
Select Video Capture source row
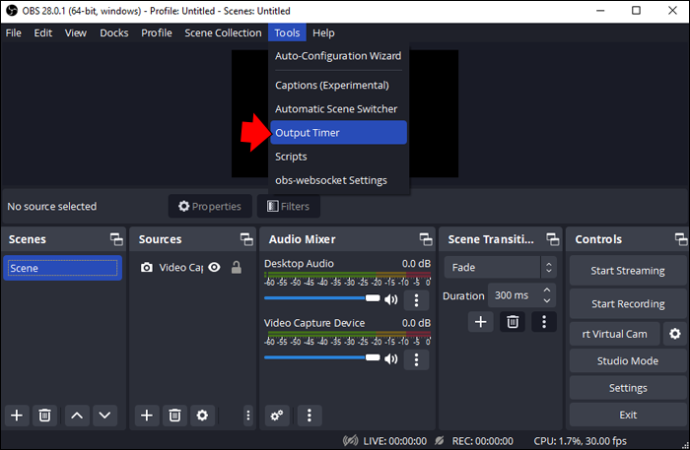coord(192,267)
